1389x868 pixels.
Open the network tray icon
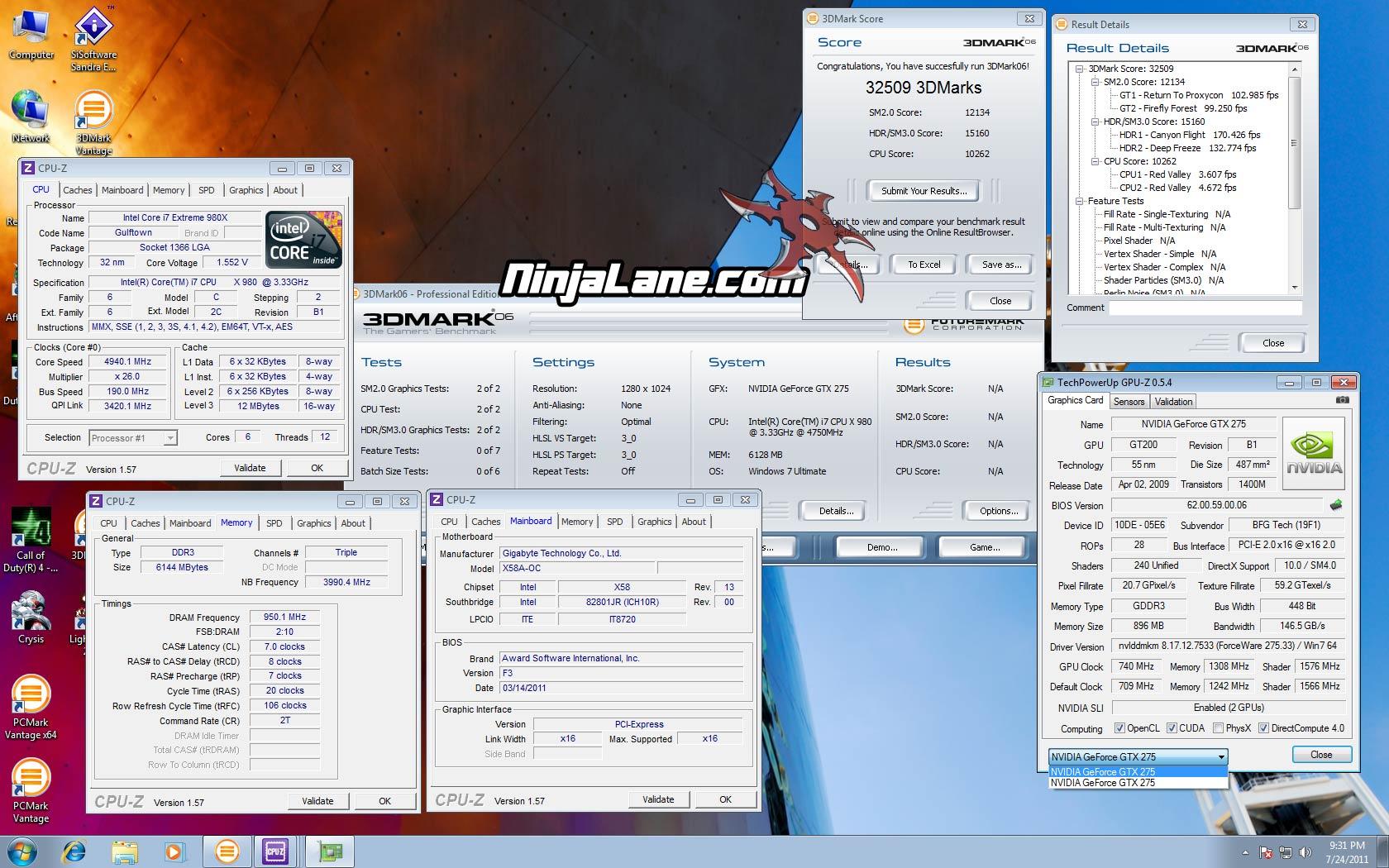point(1286,852)
